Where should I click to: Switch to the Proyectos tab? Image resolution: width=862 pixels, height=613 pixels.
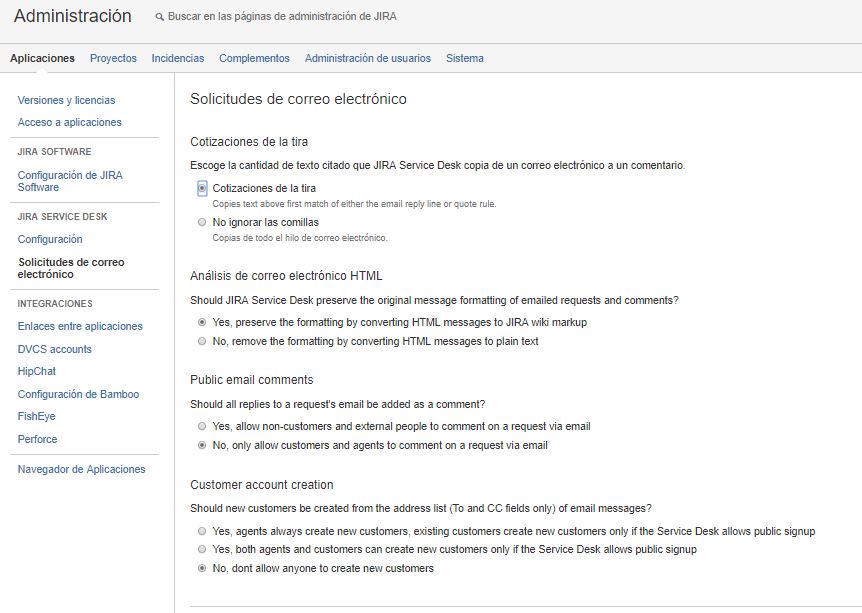(113, 58)
